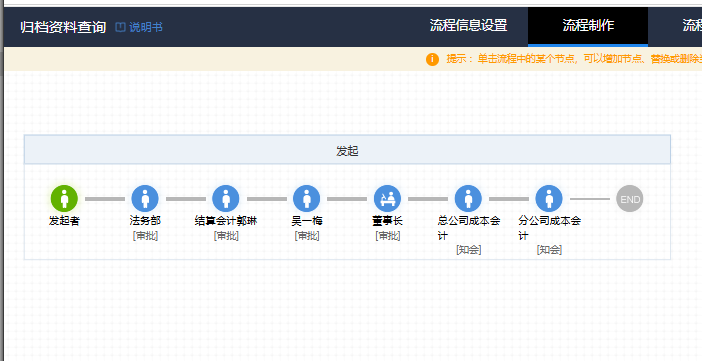Click the [审批] label under 法务部

[145, 236]
